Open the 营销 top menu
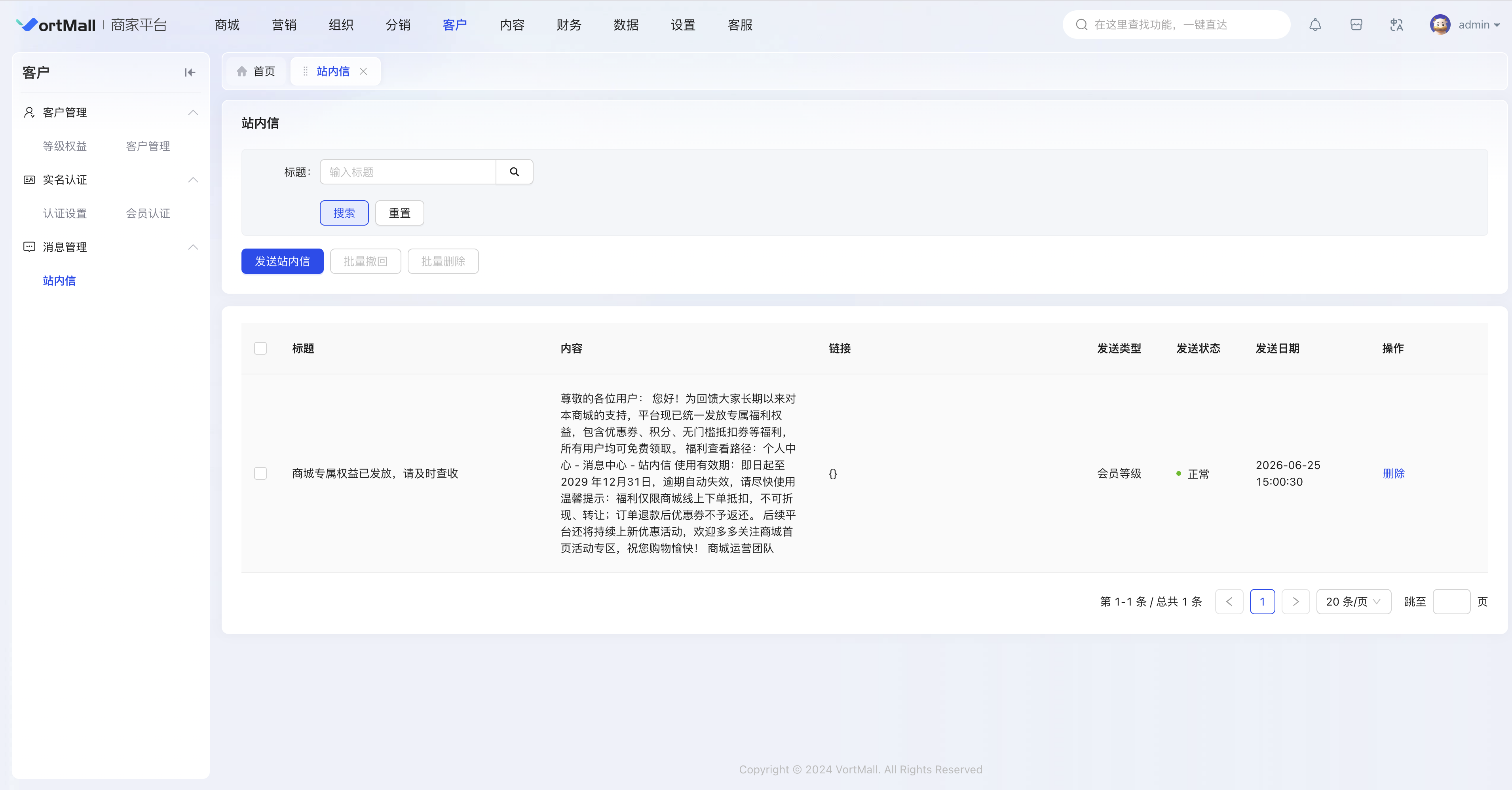This screenshot has height=790, width=1512. click(284, 25)
